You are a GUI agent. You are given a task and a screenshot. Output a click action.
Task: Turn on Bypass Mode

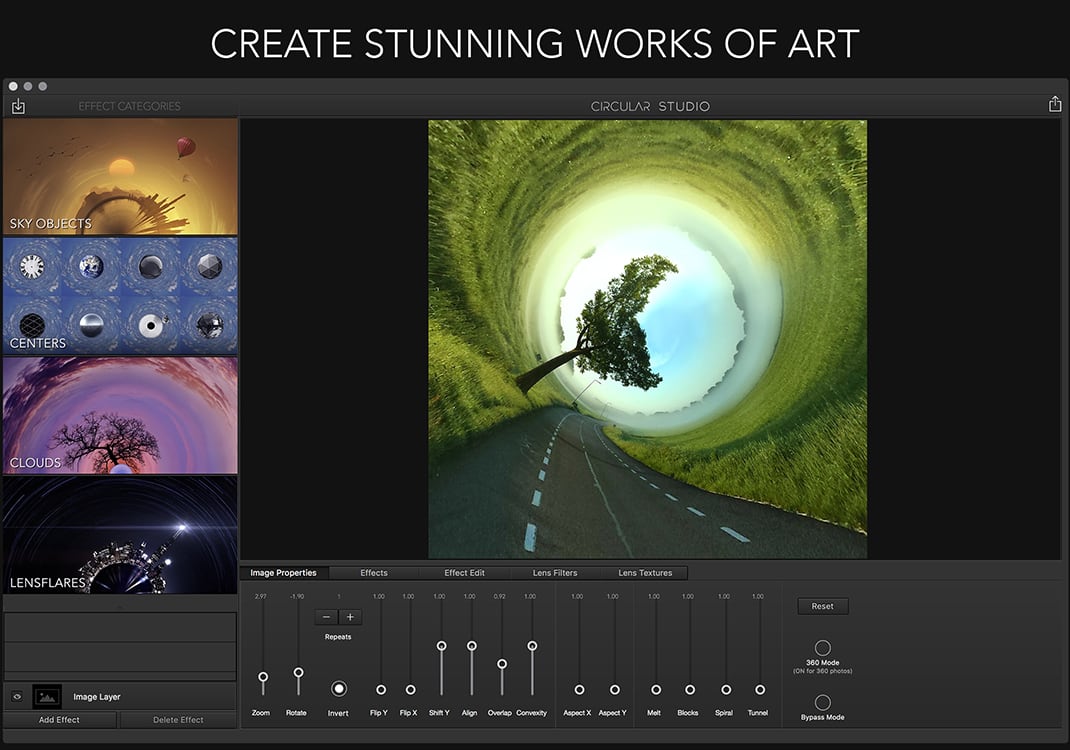point(822,702)
